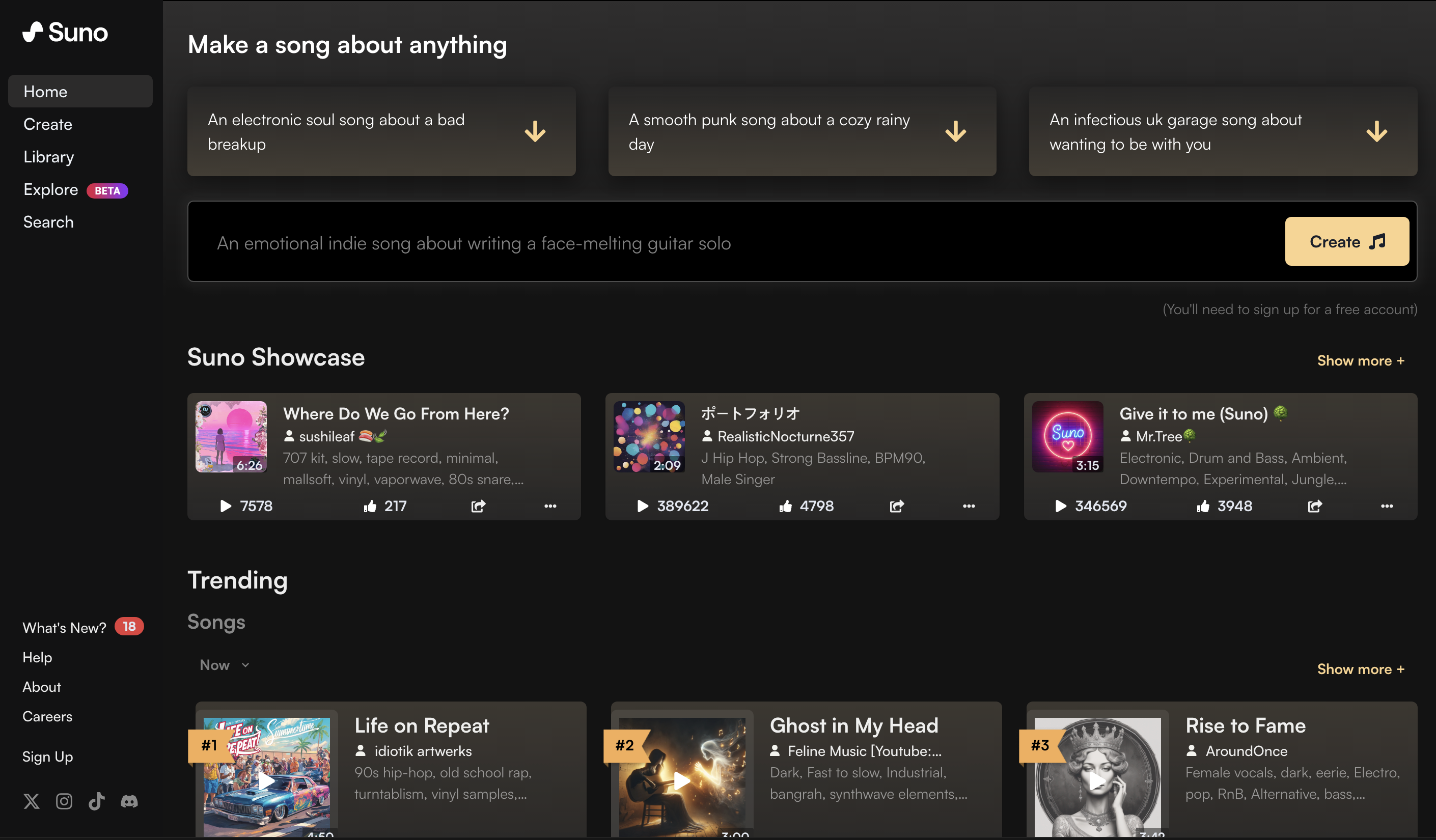The image size is (1436, 840).
Task: Open the ポートフォリオ song title
Action: point(751,414)
